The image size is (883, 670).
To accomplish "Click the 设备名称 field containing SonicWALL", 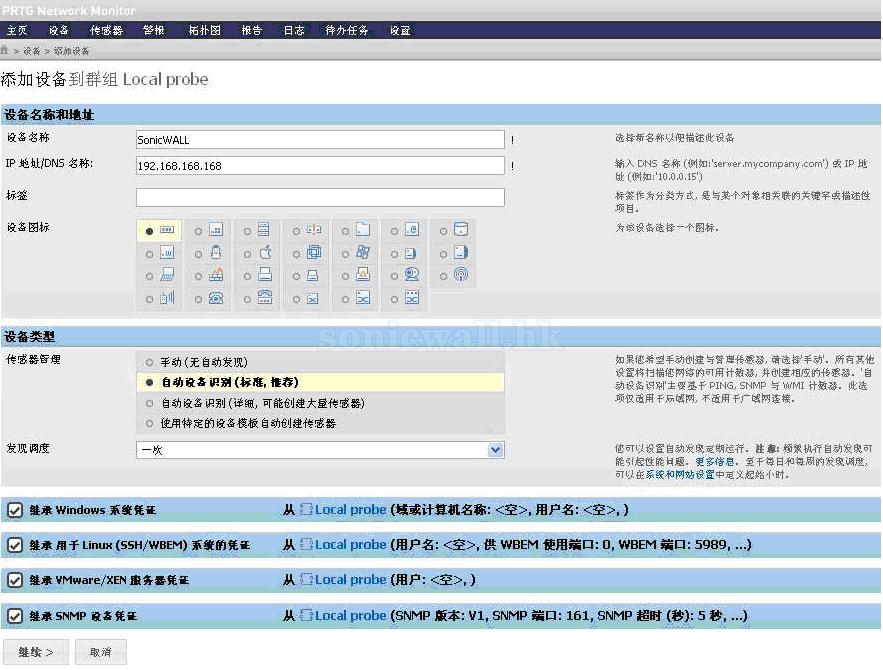I will coord(320,140).
